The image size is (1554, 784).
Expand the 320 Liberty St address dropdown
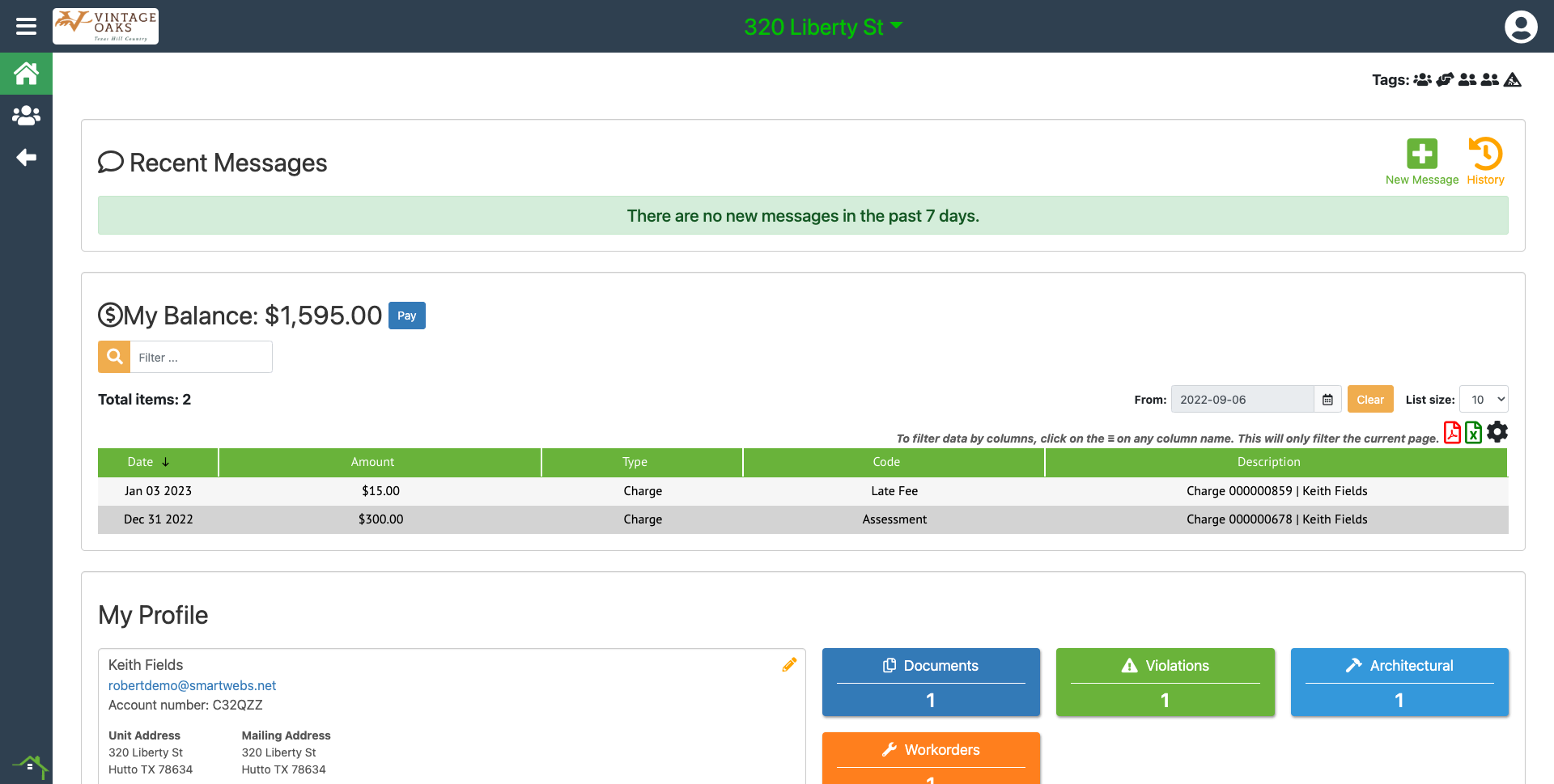pos(823,27)
